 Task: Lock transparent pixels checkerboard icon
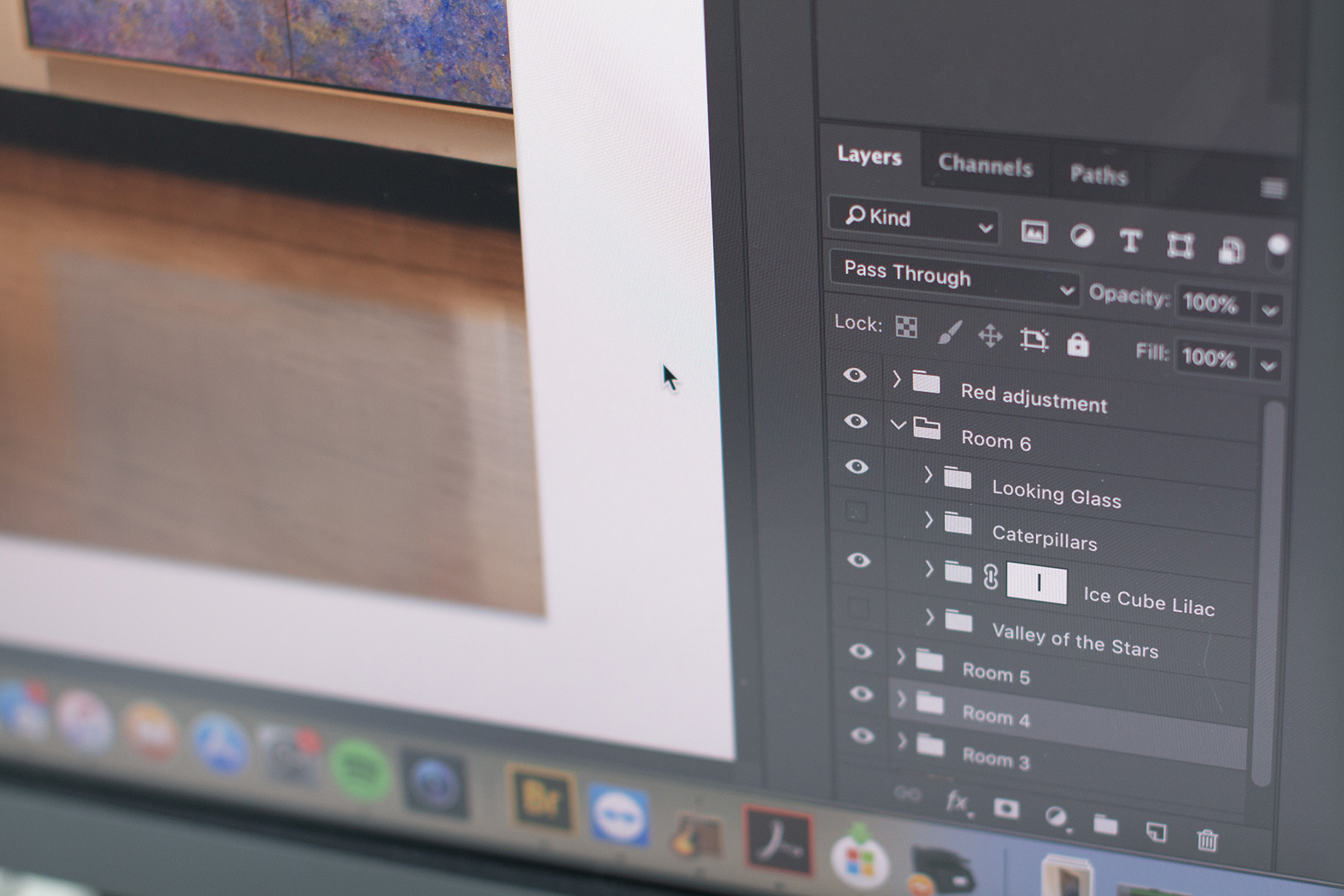pos(906,327)
